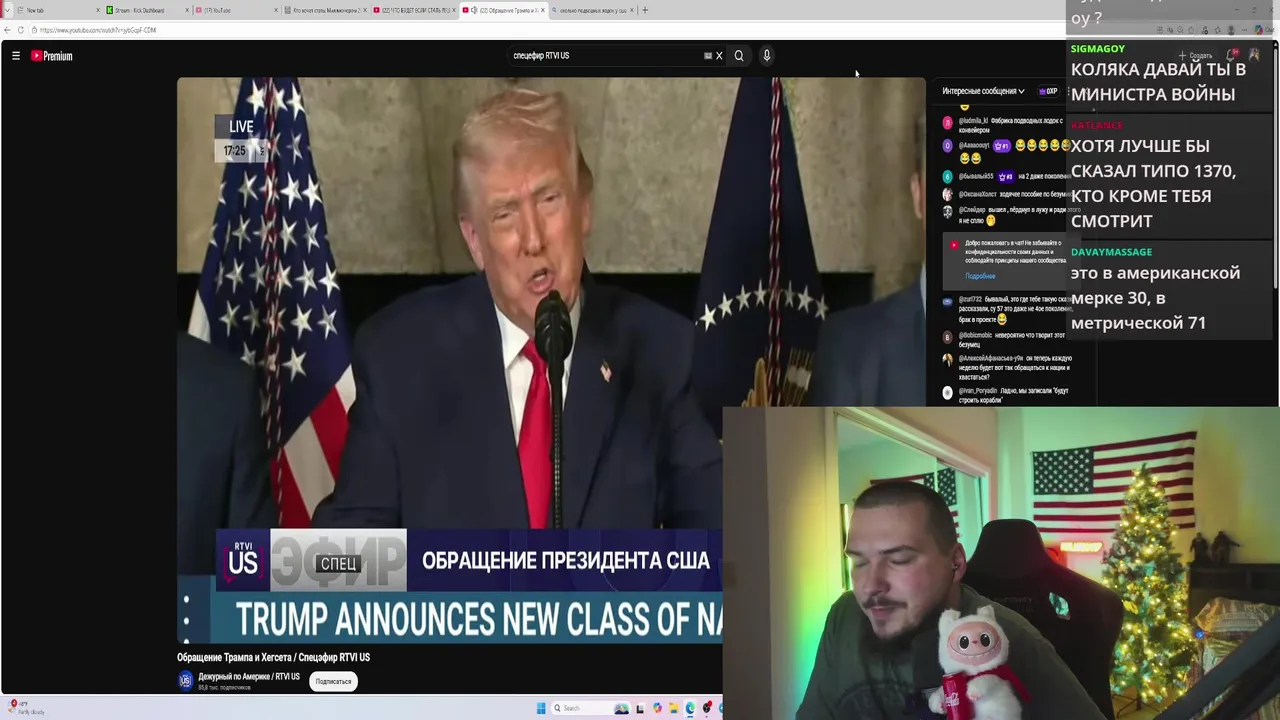This screenshot has width=1280, height=720.
Task: Open RTVI US channel avatar
Action: [x=185, y=681]
